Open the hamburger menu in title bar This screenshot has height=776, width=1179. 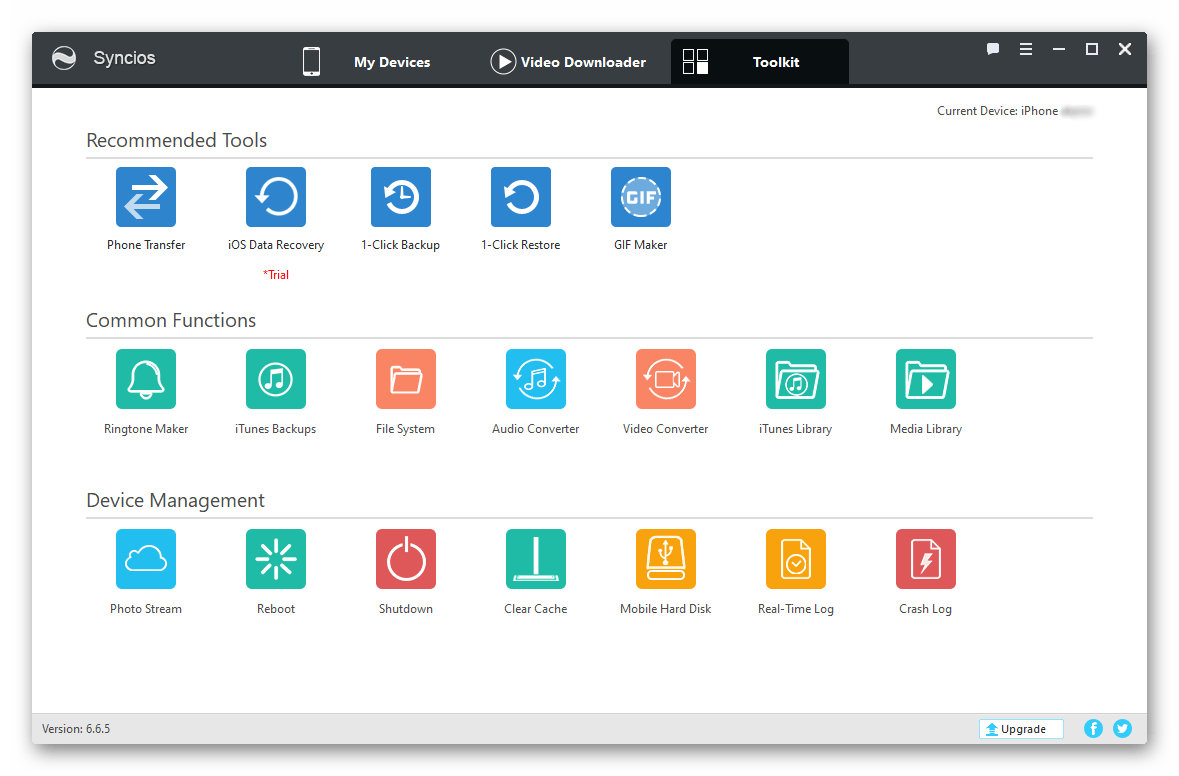[1026, 49]
